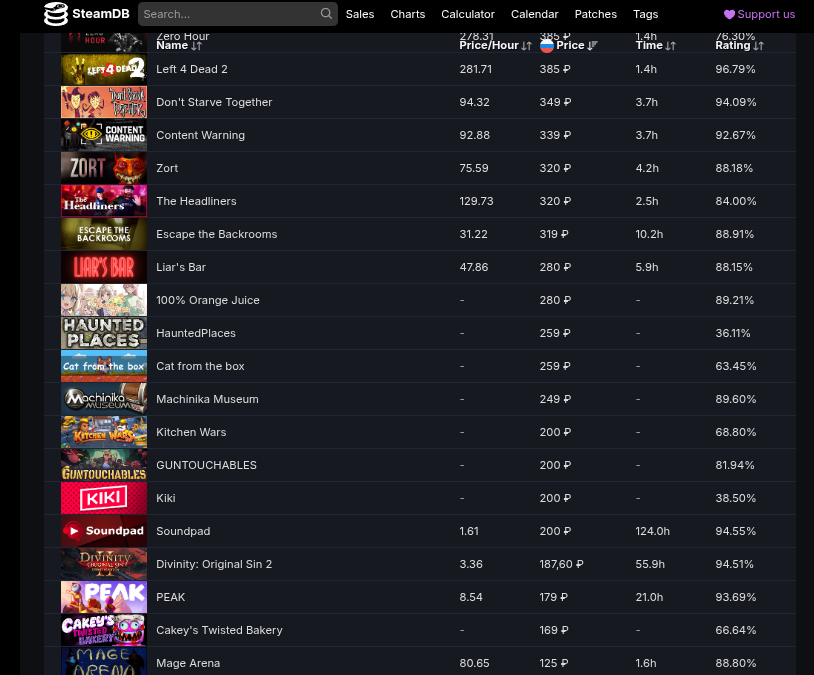This screenshot has height=675, width=814.
Task: Open the Soundpad thumbnail
Action: (x=104, y=531)
